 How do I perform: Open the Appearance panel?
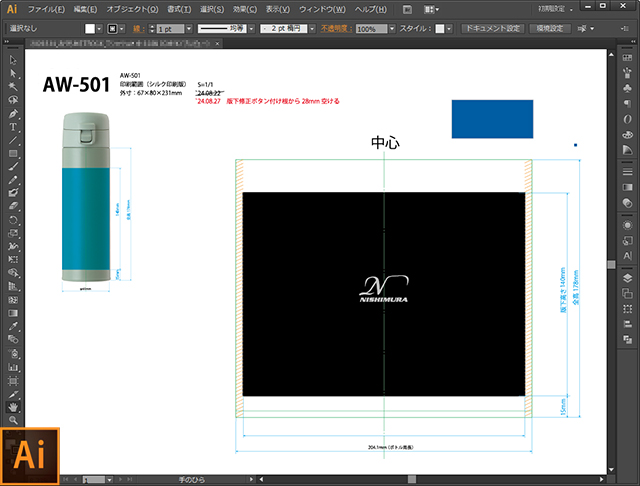click(627, 225)
